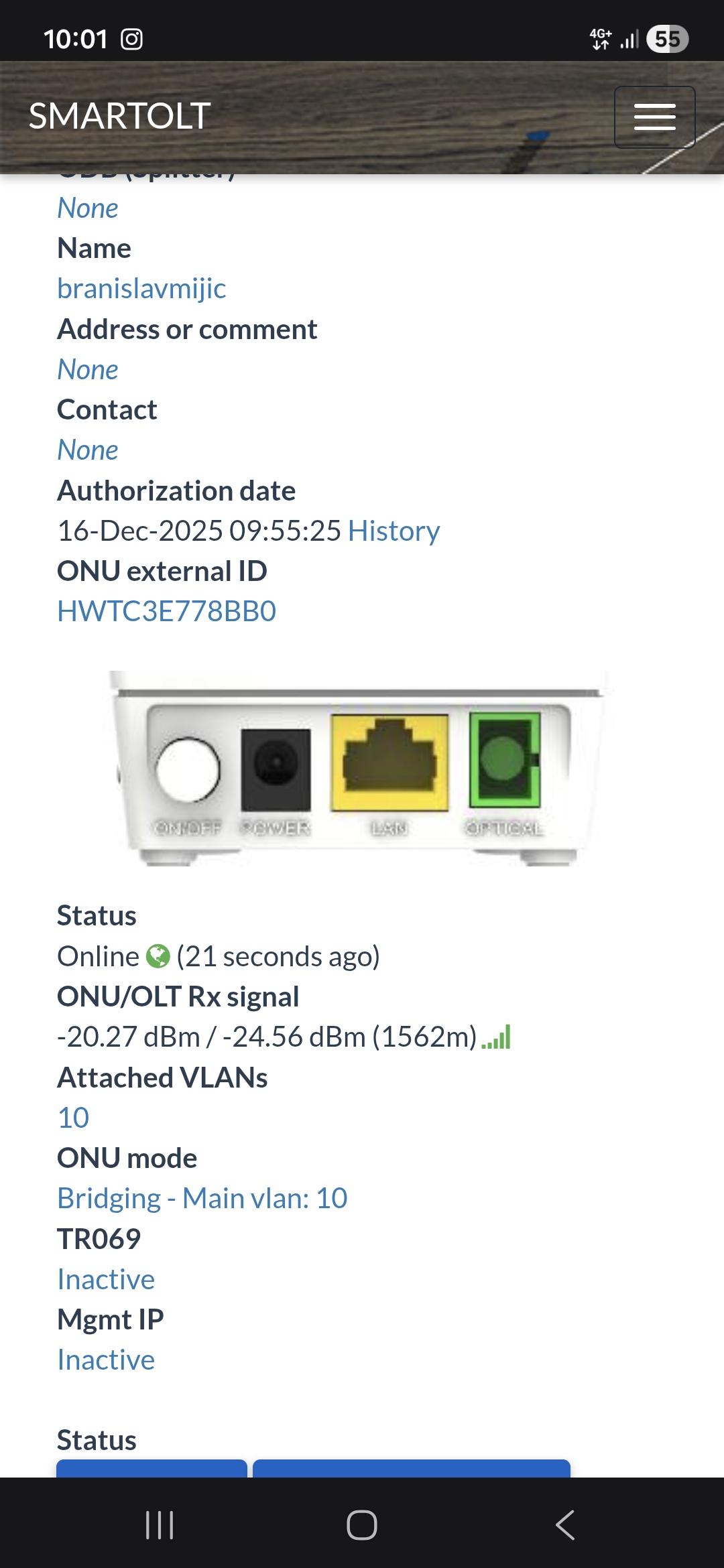
Task: Click attached VLAN 10 link
Action: click(x=73, y=1118)
